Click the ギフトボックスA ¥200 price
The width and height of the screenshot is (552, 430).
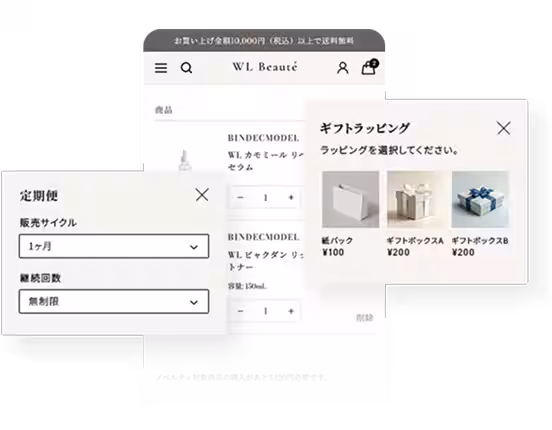[398, 252]
